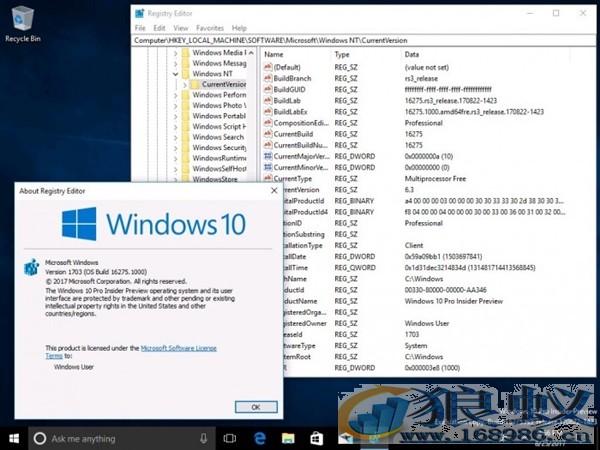Click the Multiprocessor Free data value
Image resolution: width=600 pixels, height=450 pixels.
pos(435,178)
